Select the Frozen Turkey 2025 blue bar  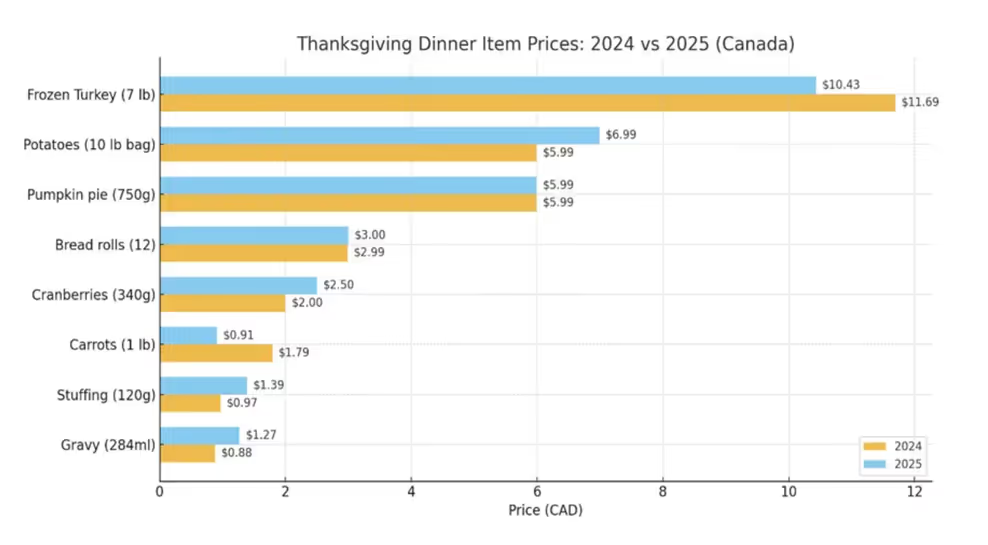coord(488,85)
